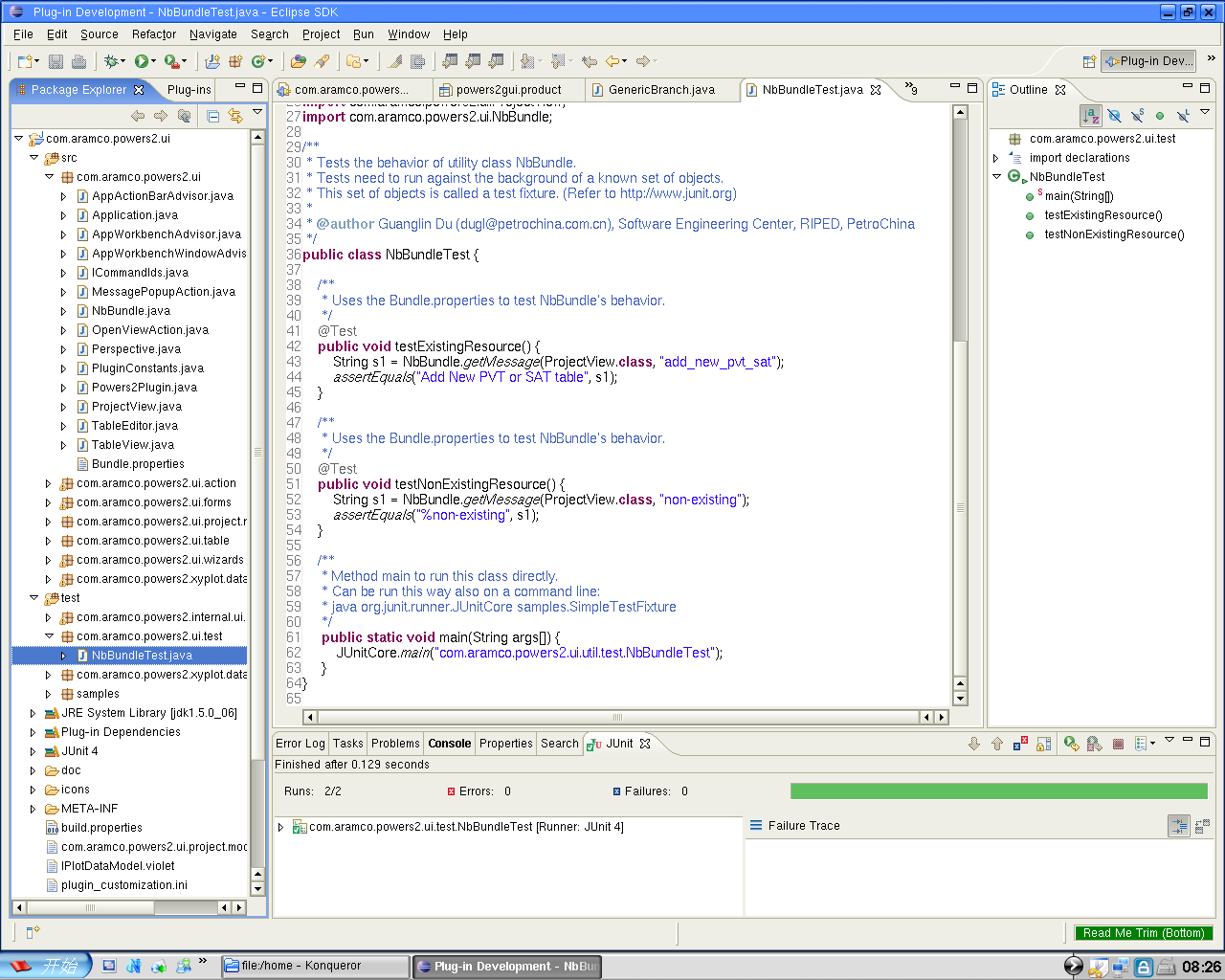The image size is (1225, 980).
Task: Toggle alphabetical Sort in Outline view
Action: (x=1090, y=116)
